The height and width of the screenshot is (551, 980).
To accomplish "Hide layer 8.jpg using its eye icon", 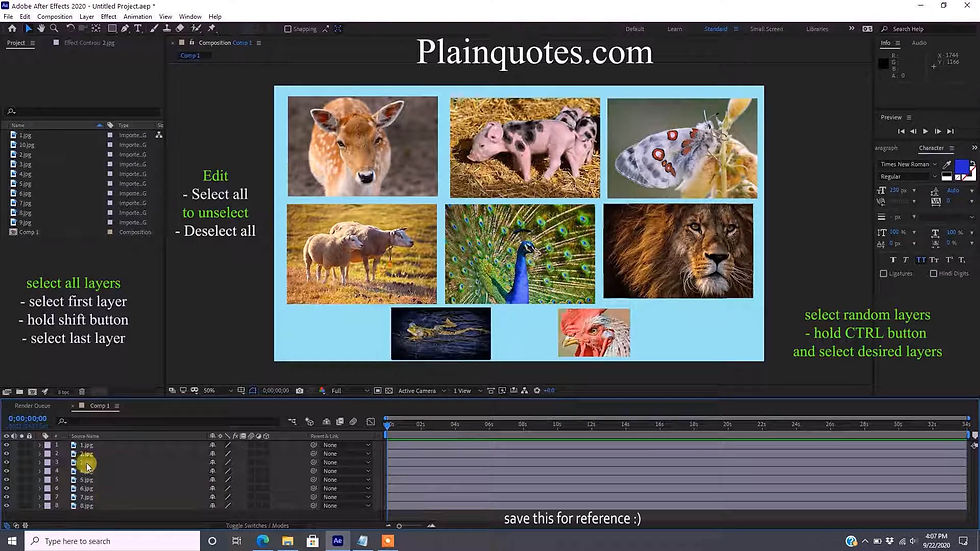I will [x=7, y=506].
